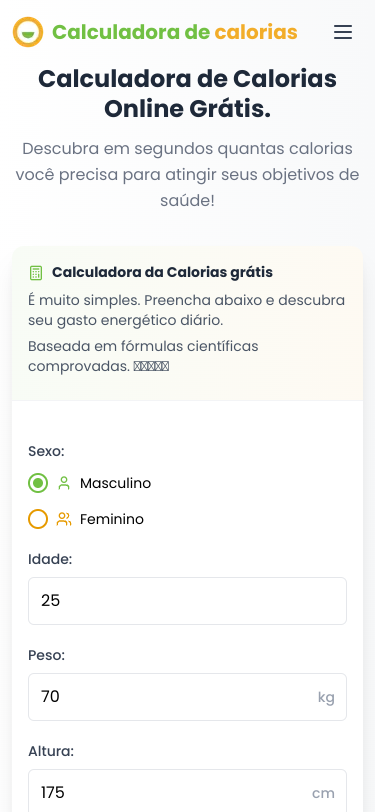Choose the Feminino label text
The width and height of the screenshot is (375, 812).
[112, 519]
